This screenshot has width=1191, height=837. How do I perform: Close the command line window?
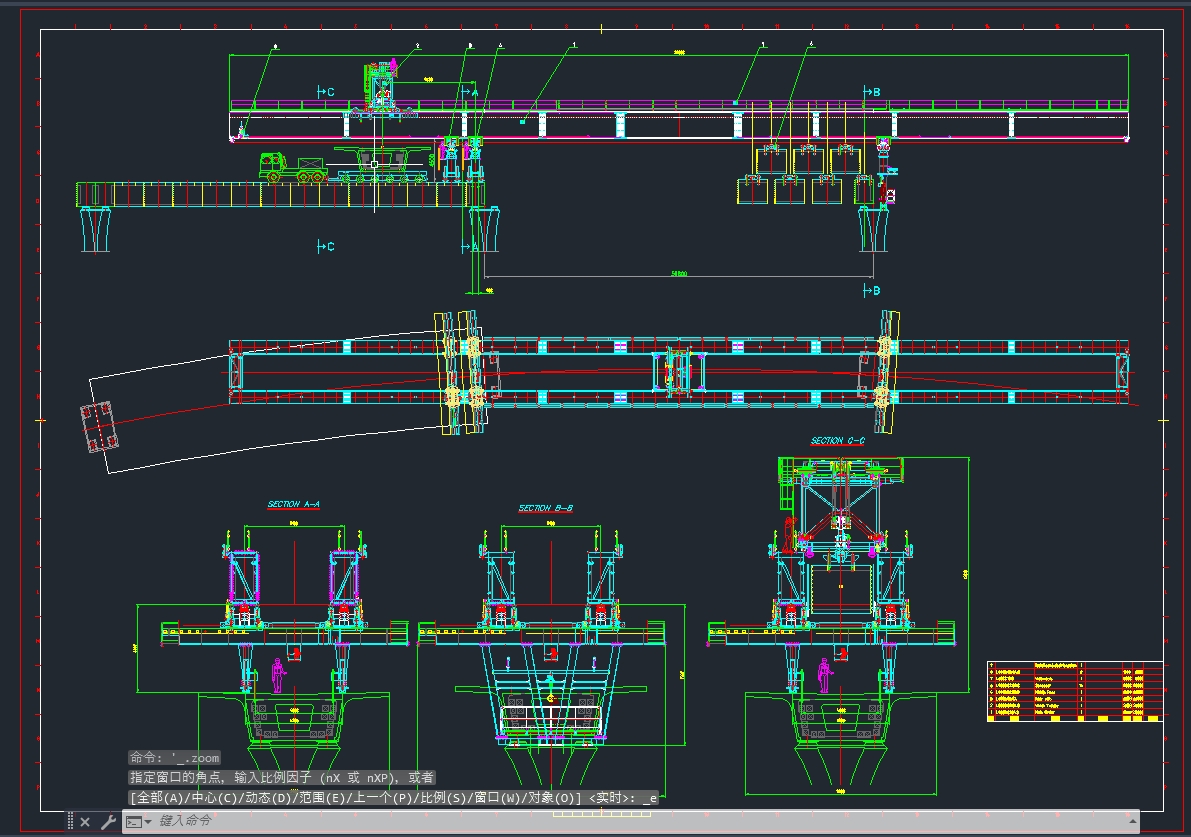click(x=85, y=822)
